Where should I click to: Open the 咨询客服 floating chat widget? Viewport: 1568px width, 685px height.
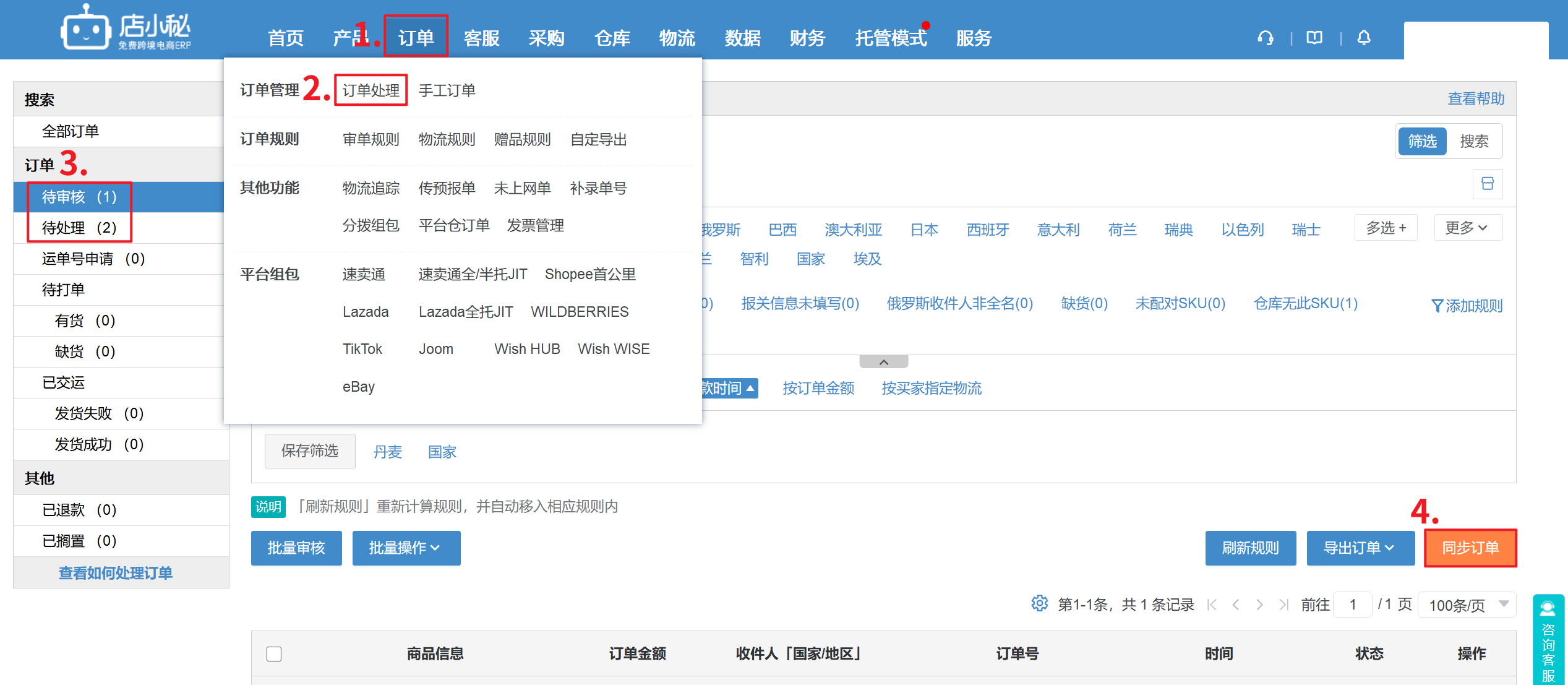[x=1548, y=640]
